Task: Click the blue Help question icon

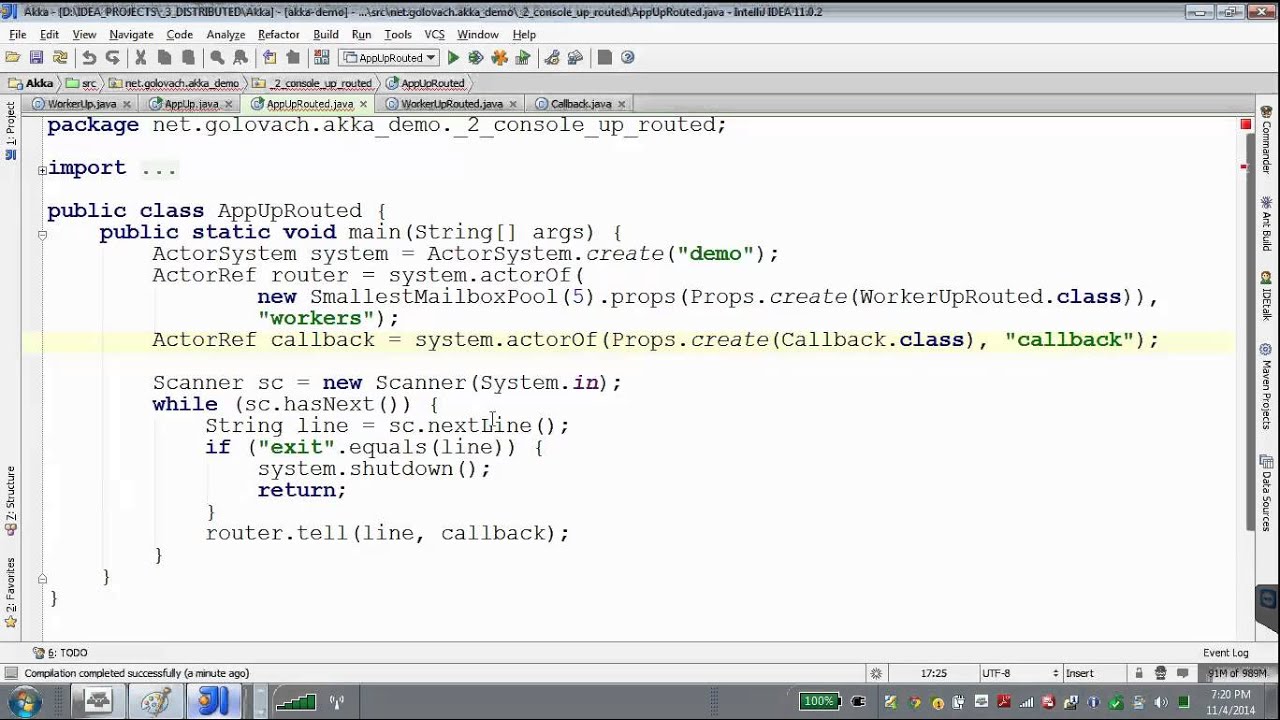Action: pyautogui.click(x=628, y=58)
